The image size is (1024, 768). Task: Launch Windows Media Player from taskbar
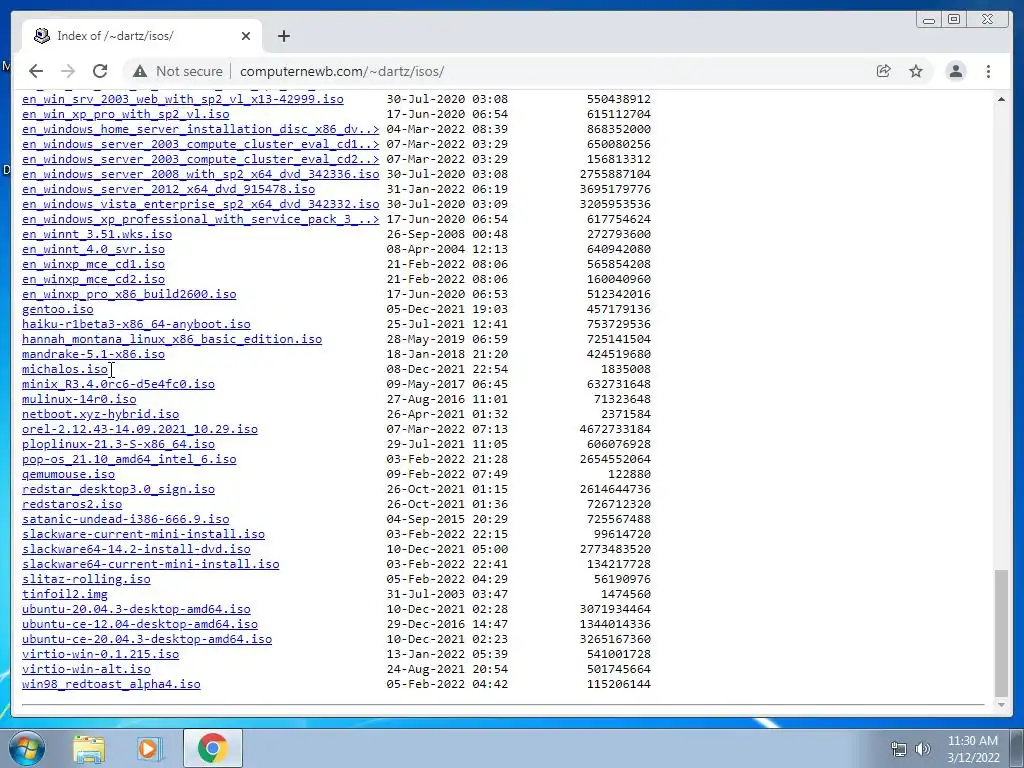pyautogui.click(x=149, y=748)
